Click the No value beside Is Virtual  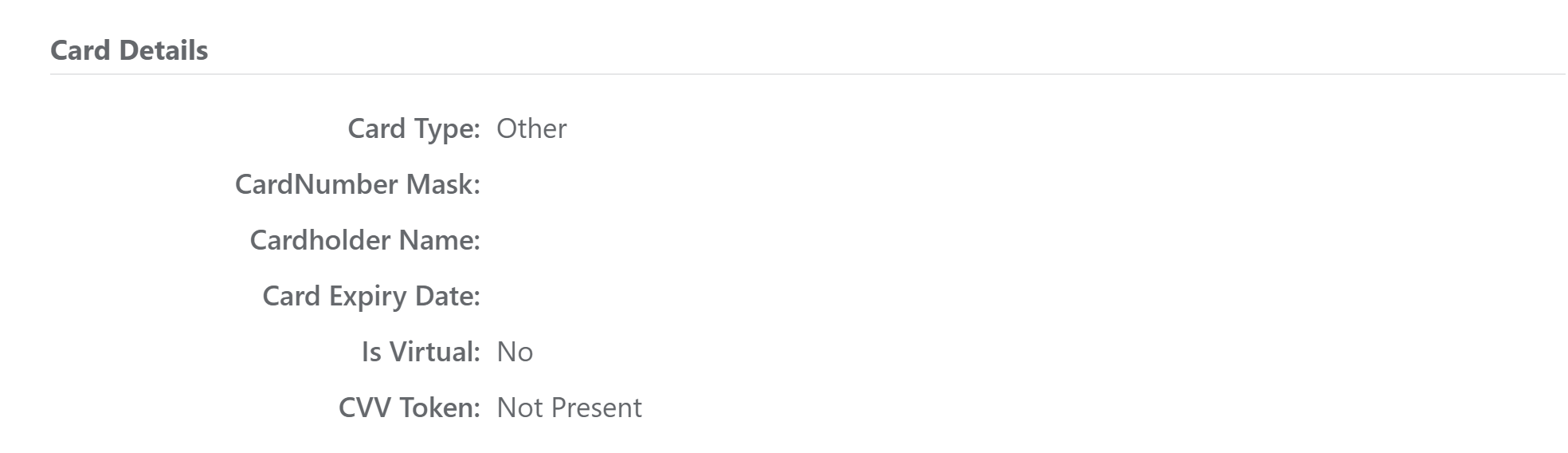point(515,352)
